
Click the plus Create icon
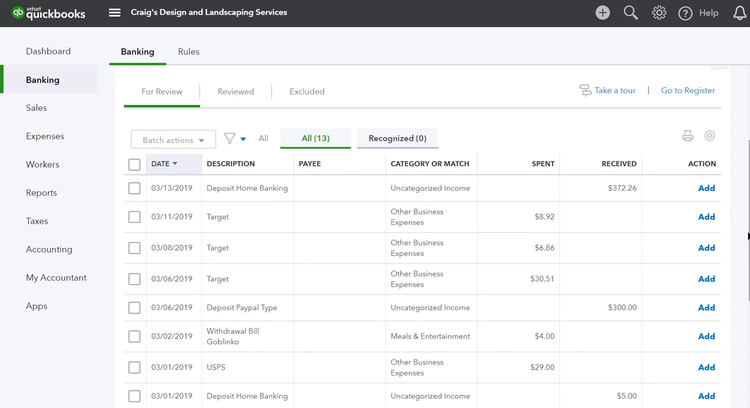click(x=602, y=12)
